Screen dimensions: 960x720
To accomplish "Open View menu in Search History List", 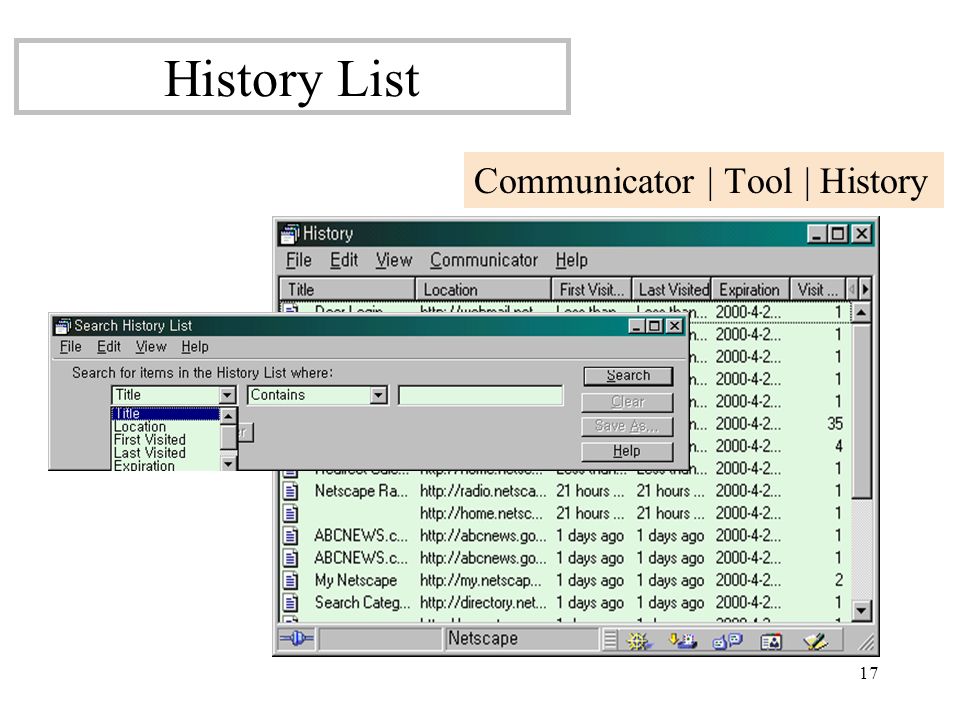I will tap(151, 347).
